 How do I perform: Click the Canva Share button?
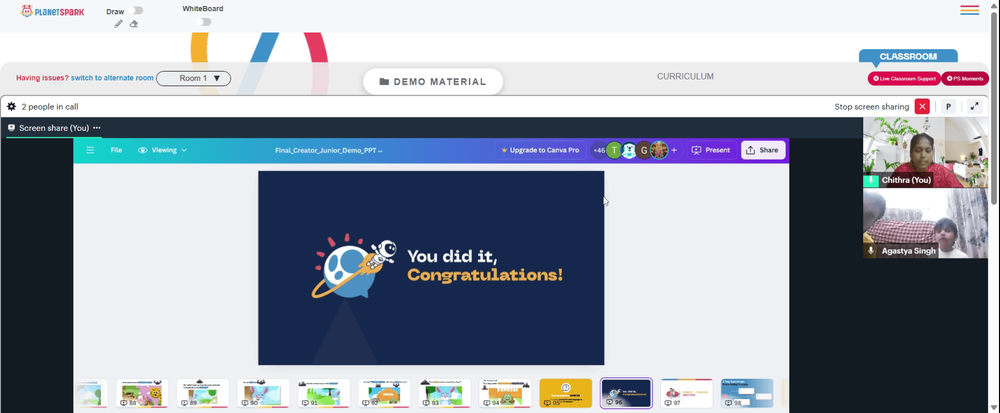click(x=763, y=150)
